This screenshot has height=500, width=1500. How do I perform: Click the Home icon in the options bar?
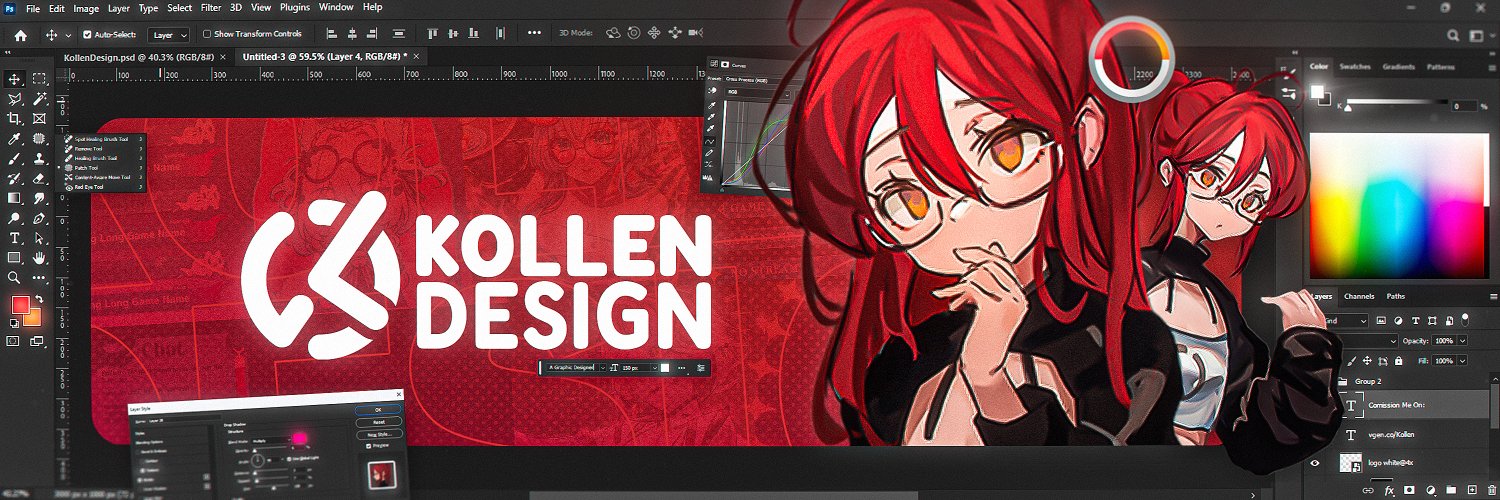tap(20, 34)
